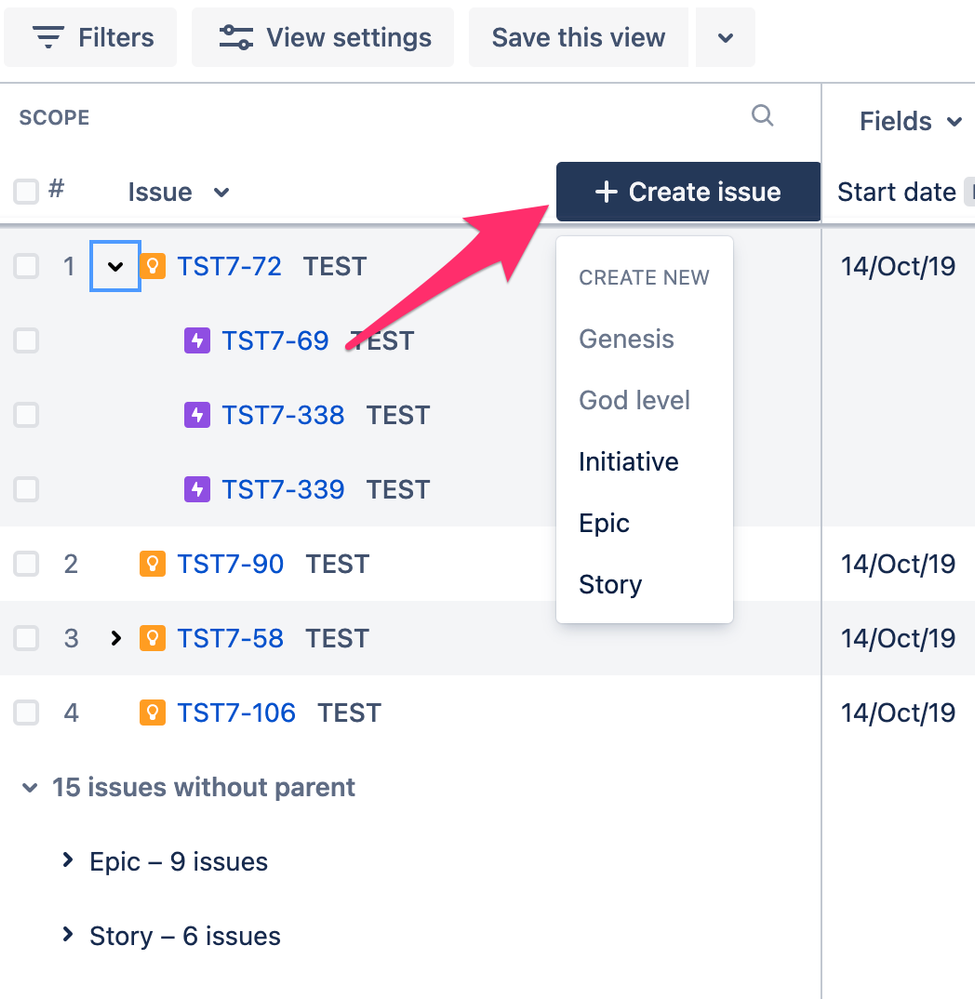Image resolution: width=975 pixels, height=999 pixels.
Task: Open the dropdown beside Save this view
Action: click(725, 36)
